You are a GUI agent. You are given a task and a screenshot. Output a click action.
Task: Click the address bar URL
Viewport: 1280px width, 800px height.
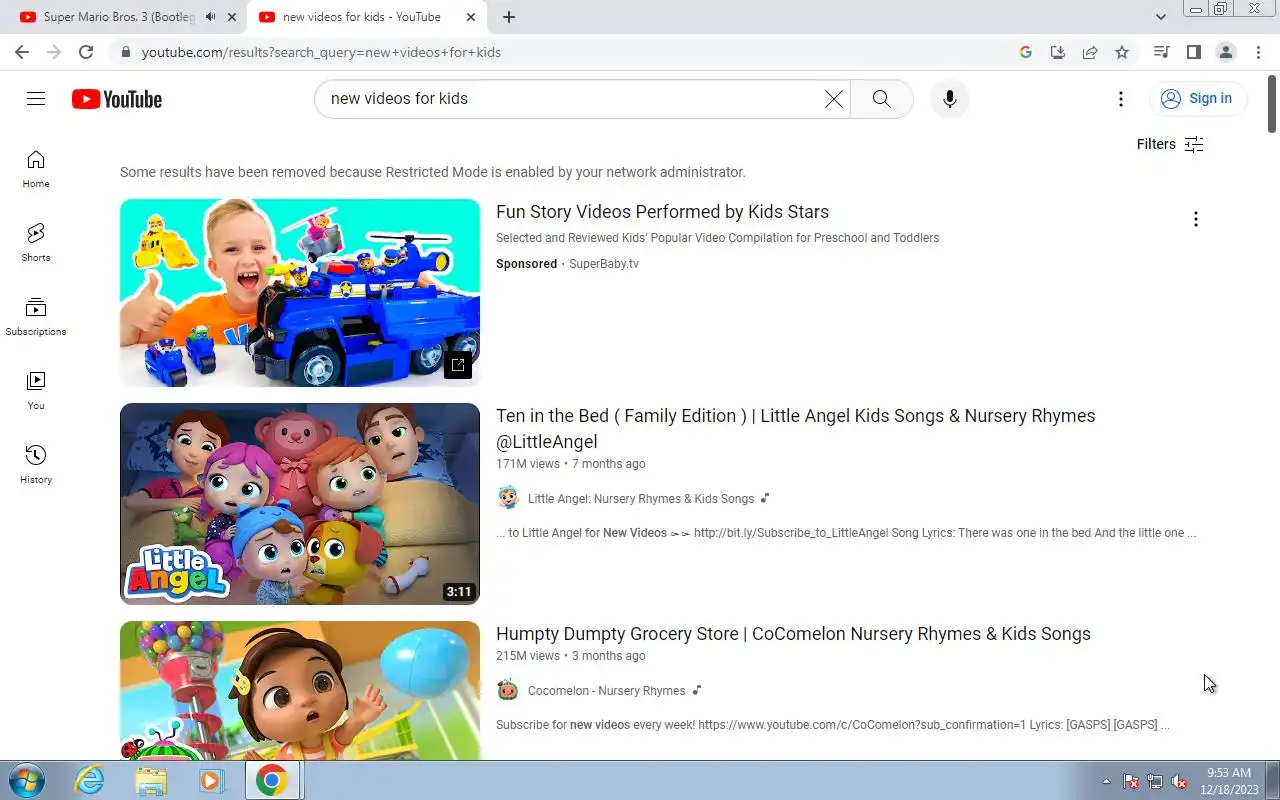tap(321, 52)
